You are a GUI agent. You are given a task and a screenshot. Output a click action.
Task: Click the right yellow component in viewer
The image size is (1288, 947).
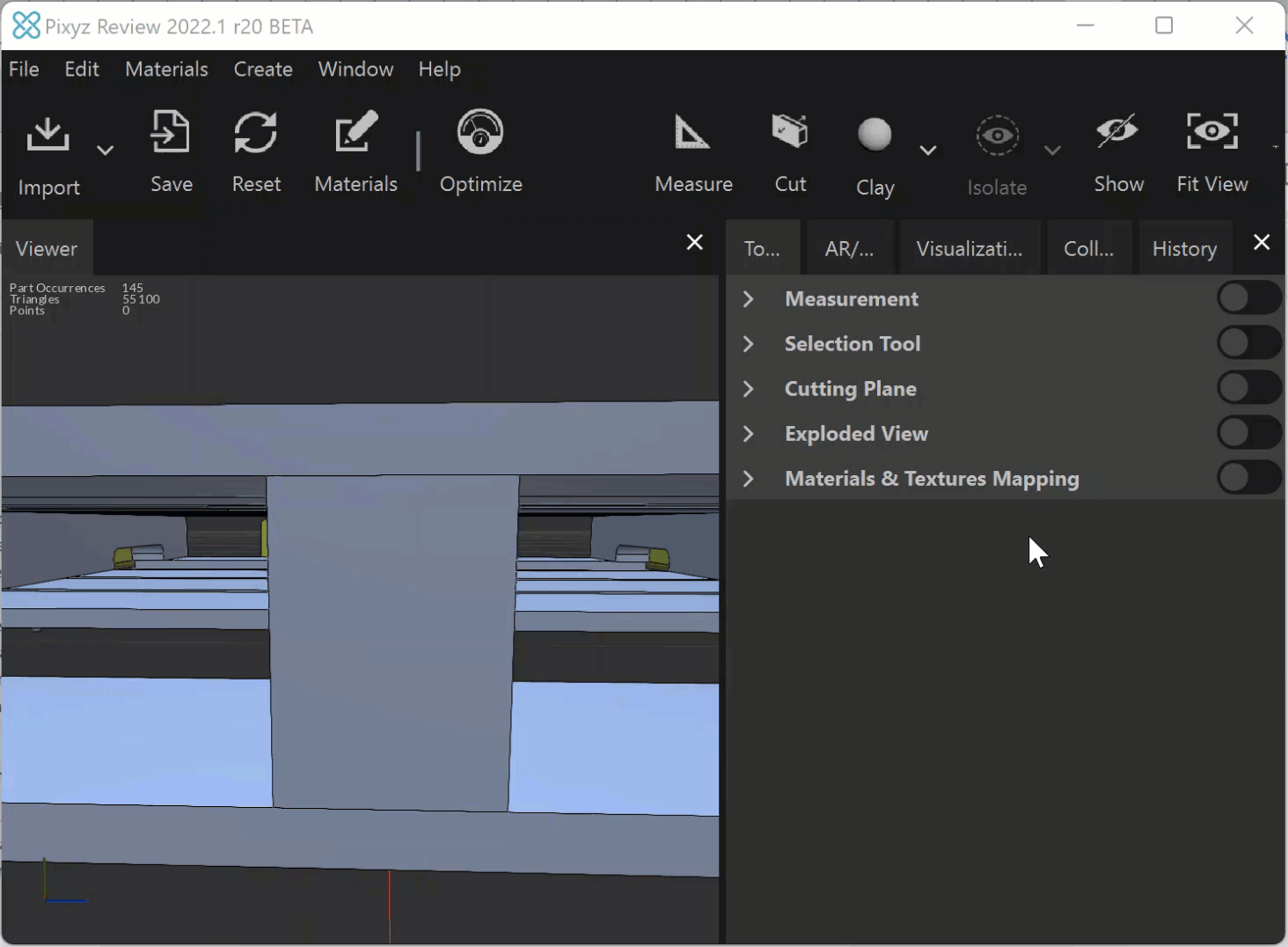pyautogui.click(x=658, y=559)
